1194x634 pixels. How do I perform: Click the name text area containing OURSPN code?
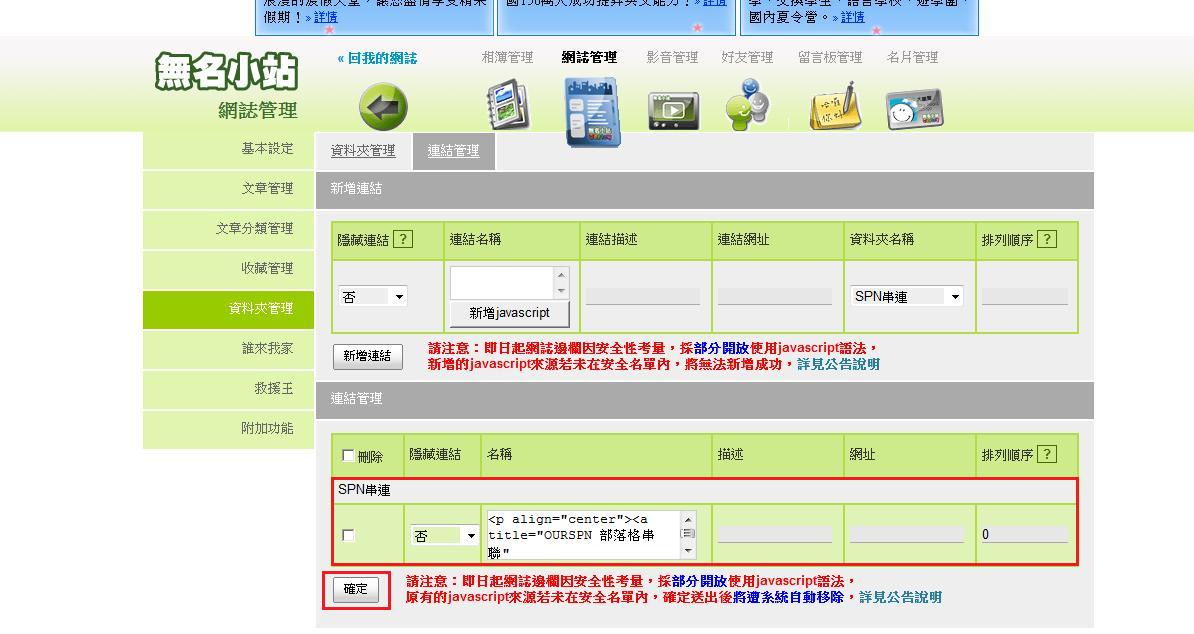pyautogui.click(x=583, y=535)
